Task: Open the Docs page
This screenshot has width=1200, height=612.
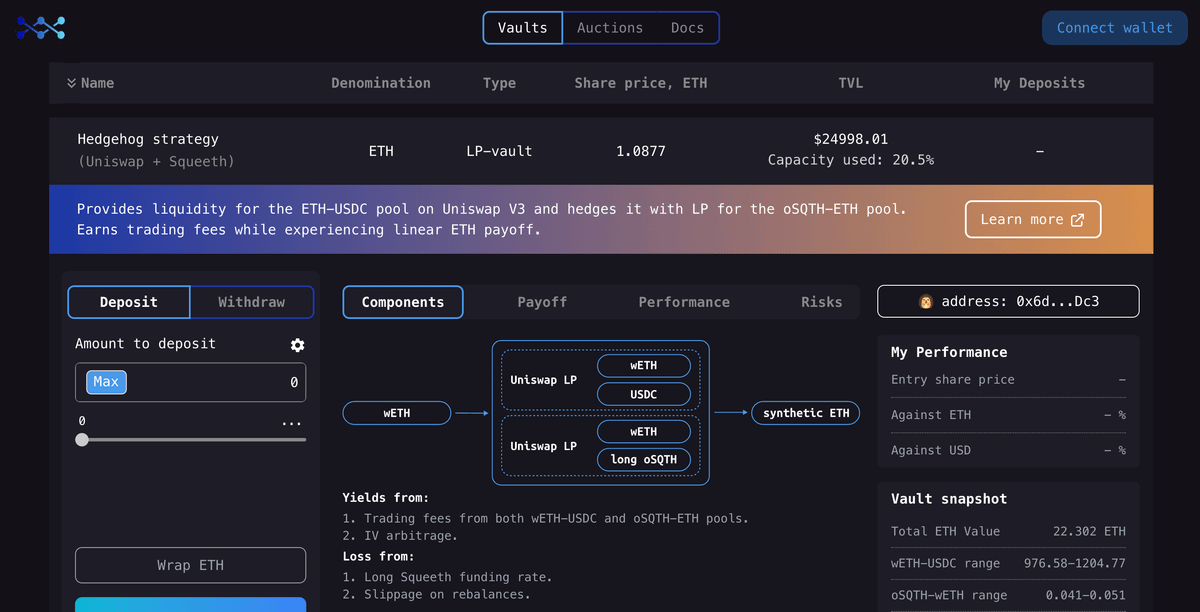Action: click(x=687, y=28)
